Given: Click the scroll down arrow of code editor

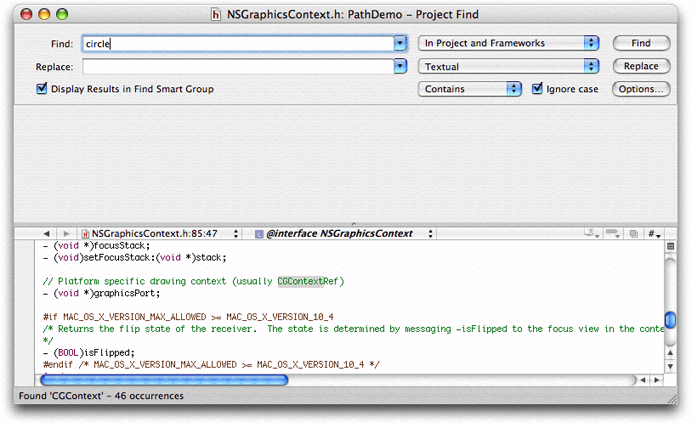Looking at the screenshot, I should (671, 364).
